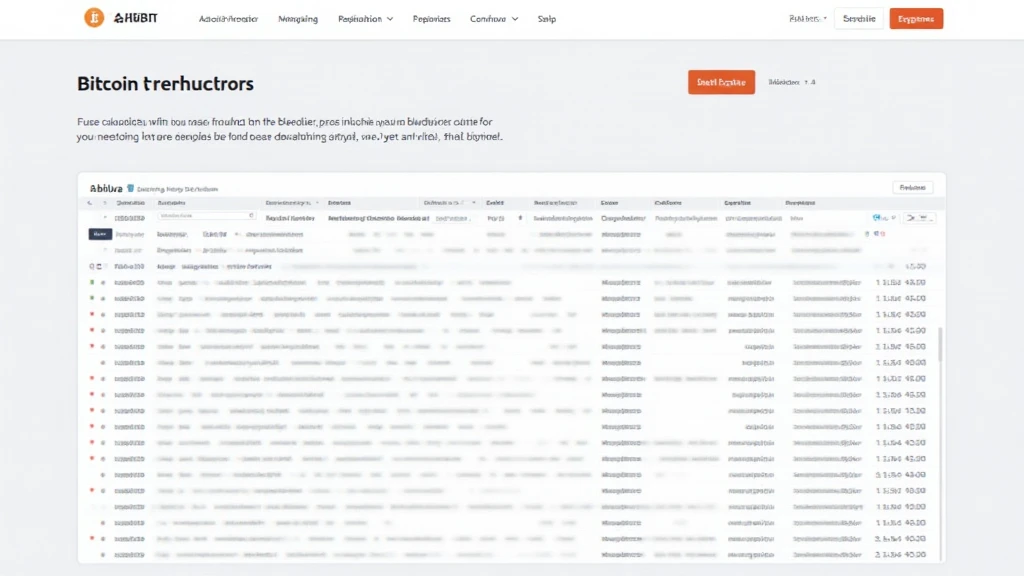This screenshot has width=1024, height=576.
Task: Click the orange Start Explore button
Action: tap(720, 82)
